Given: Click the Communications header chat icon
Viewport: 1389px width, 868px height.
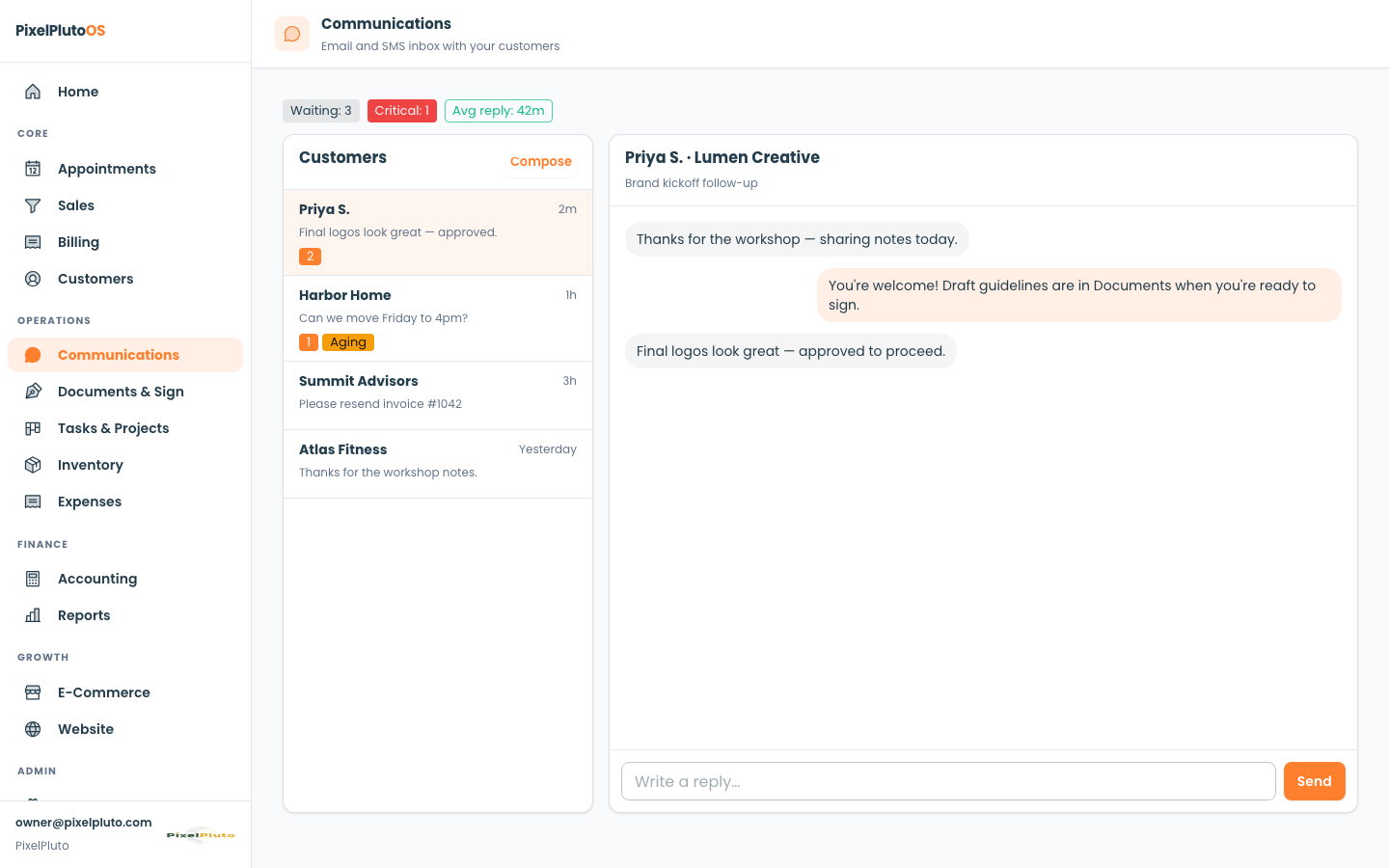Looking at the screenshot, I should point(292,34).
